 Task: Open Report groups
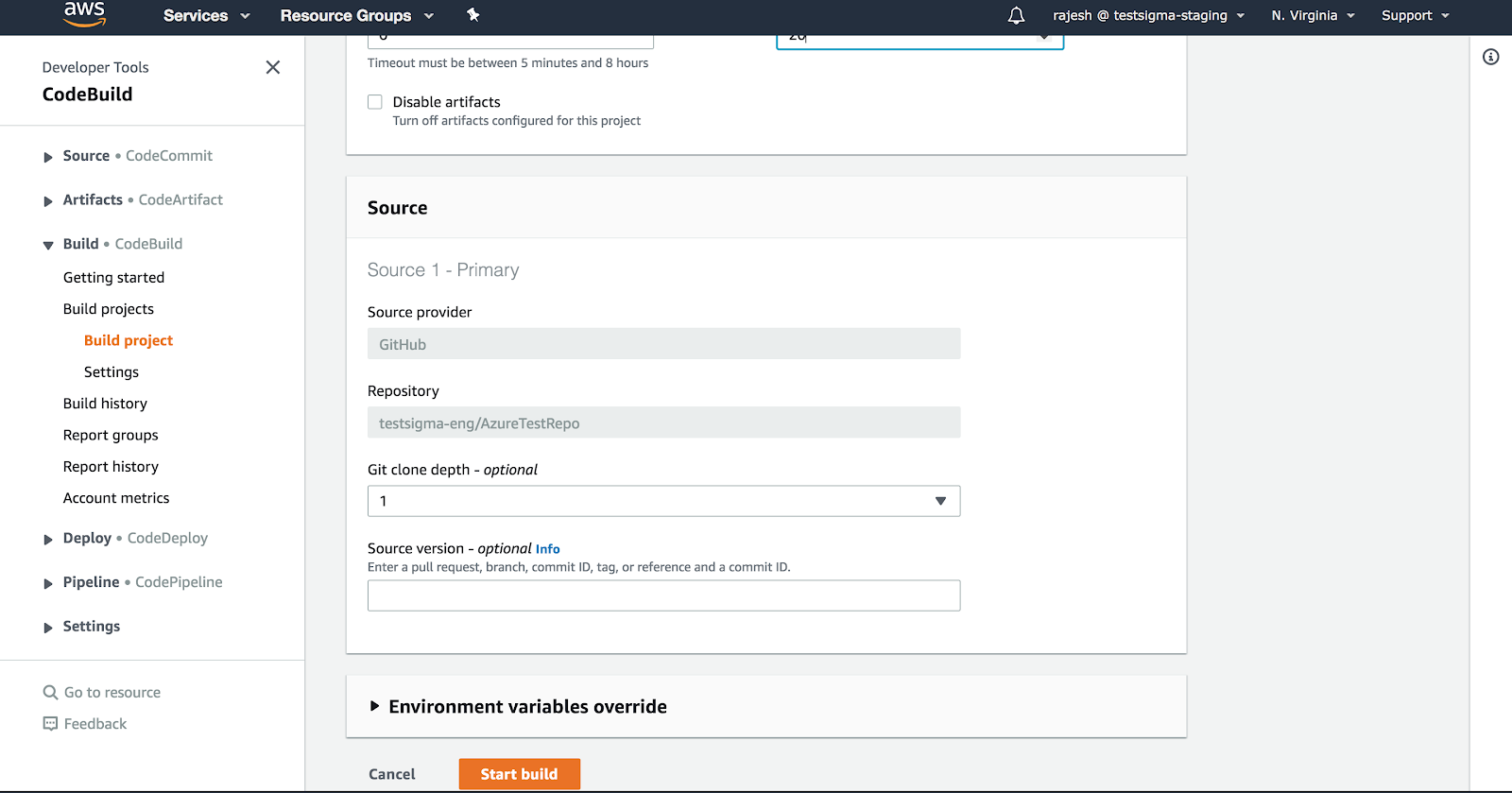click(111, 435)
